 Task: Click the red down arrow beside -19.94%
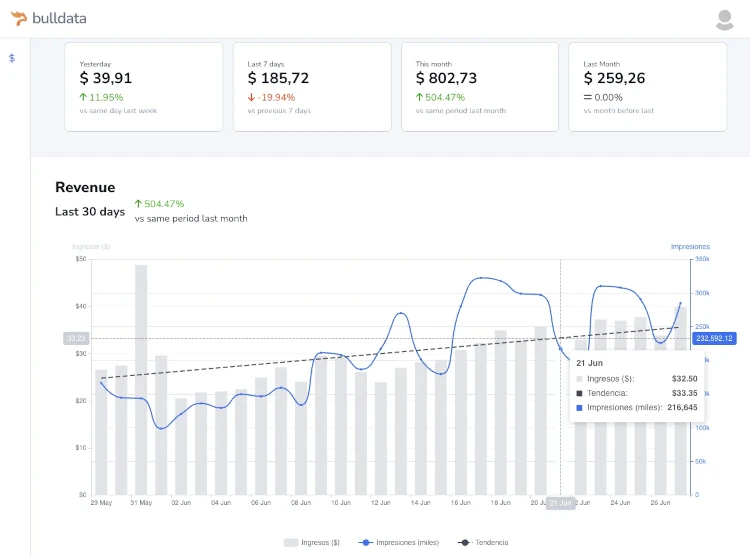(252, 97)
